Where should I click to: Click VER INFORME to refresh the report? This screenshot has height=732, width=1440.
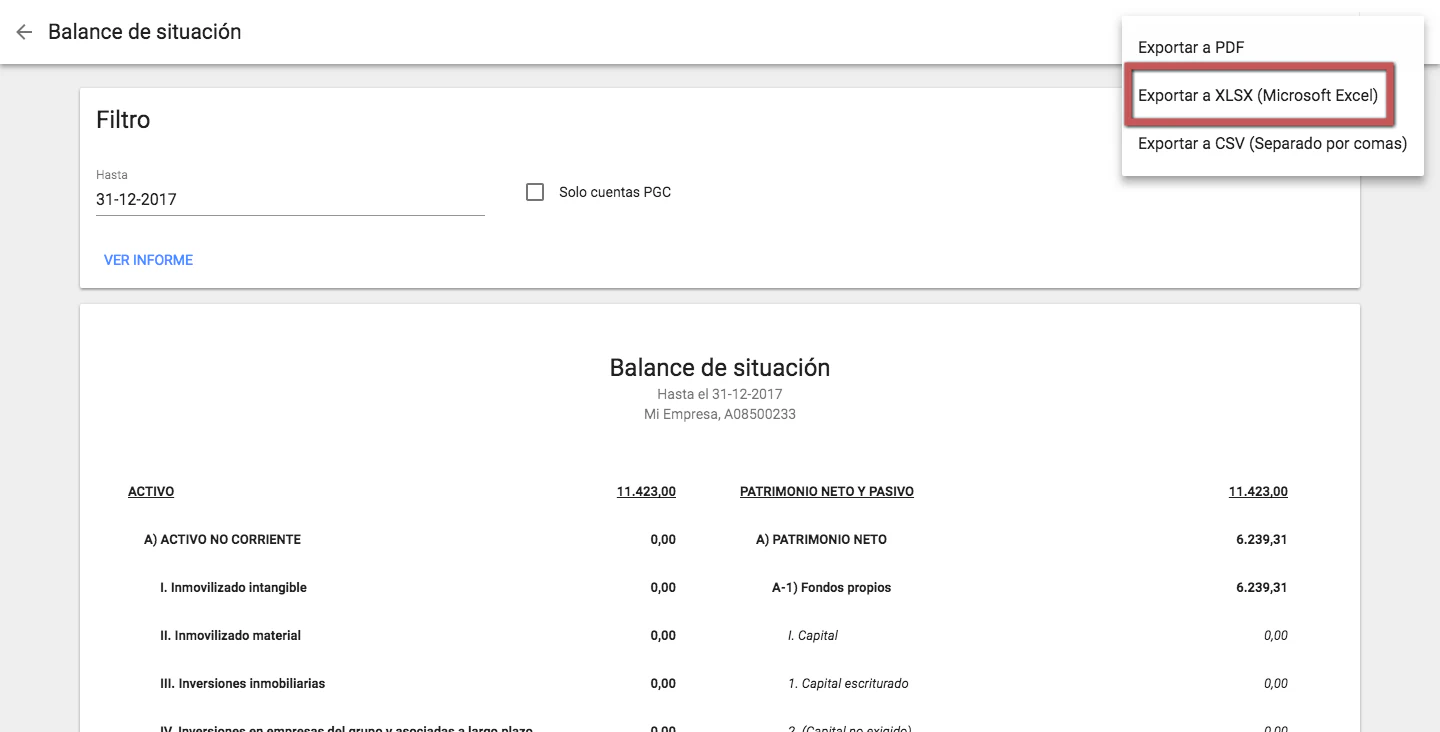[x=147, y=259]
